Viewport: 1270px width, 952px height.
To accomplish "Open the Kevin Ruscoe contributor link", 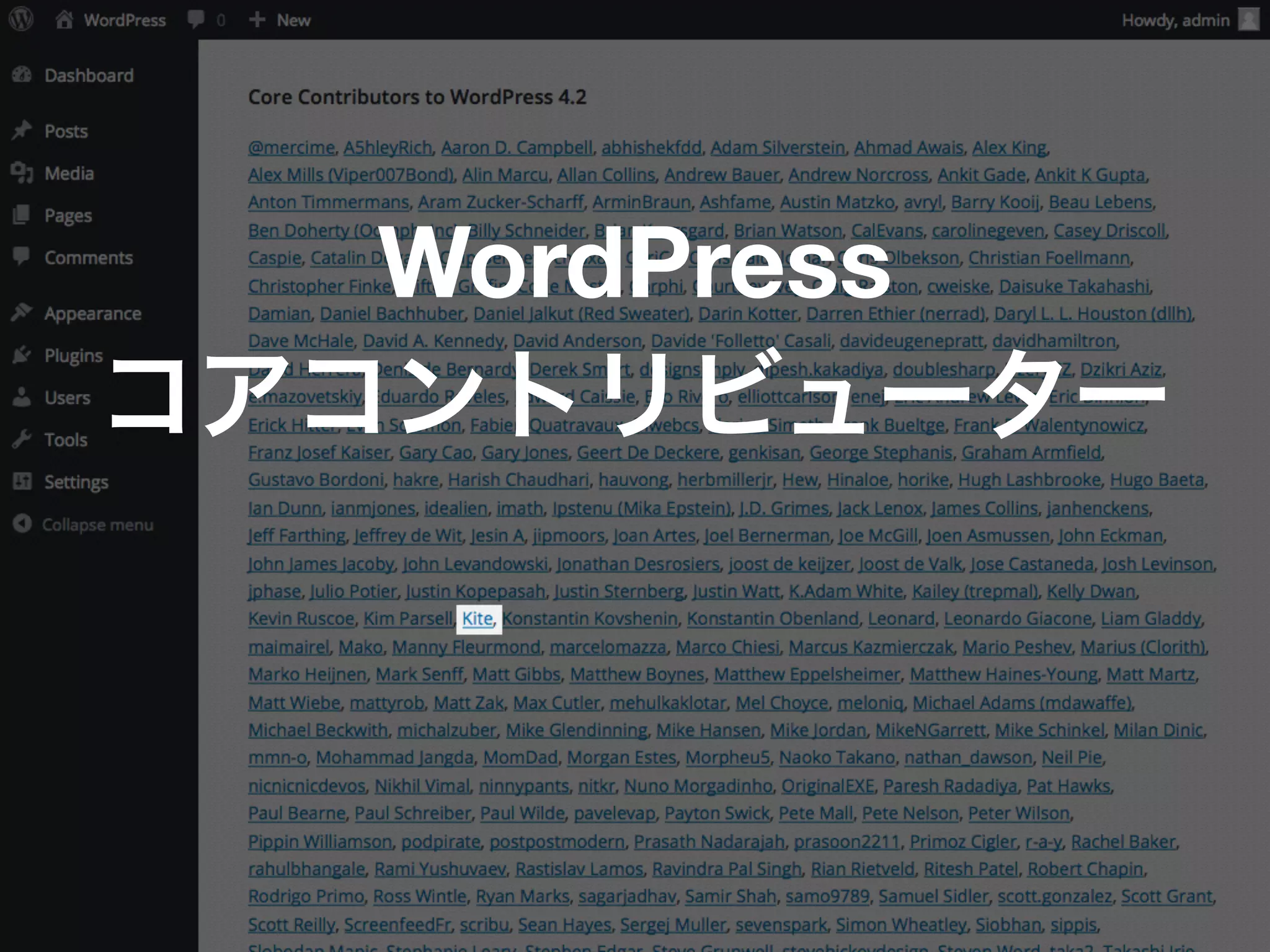I will (301, 619).
